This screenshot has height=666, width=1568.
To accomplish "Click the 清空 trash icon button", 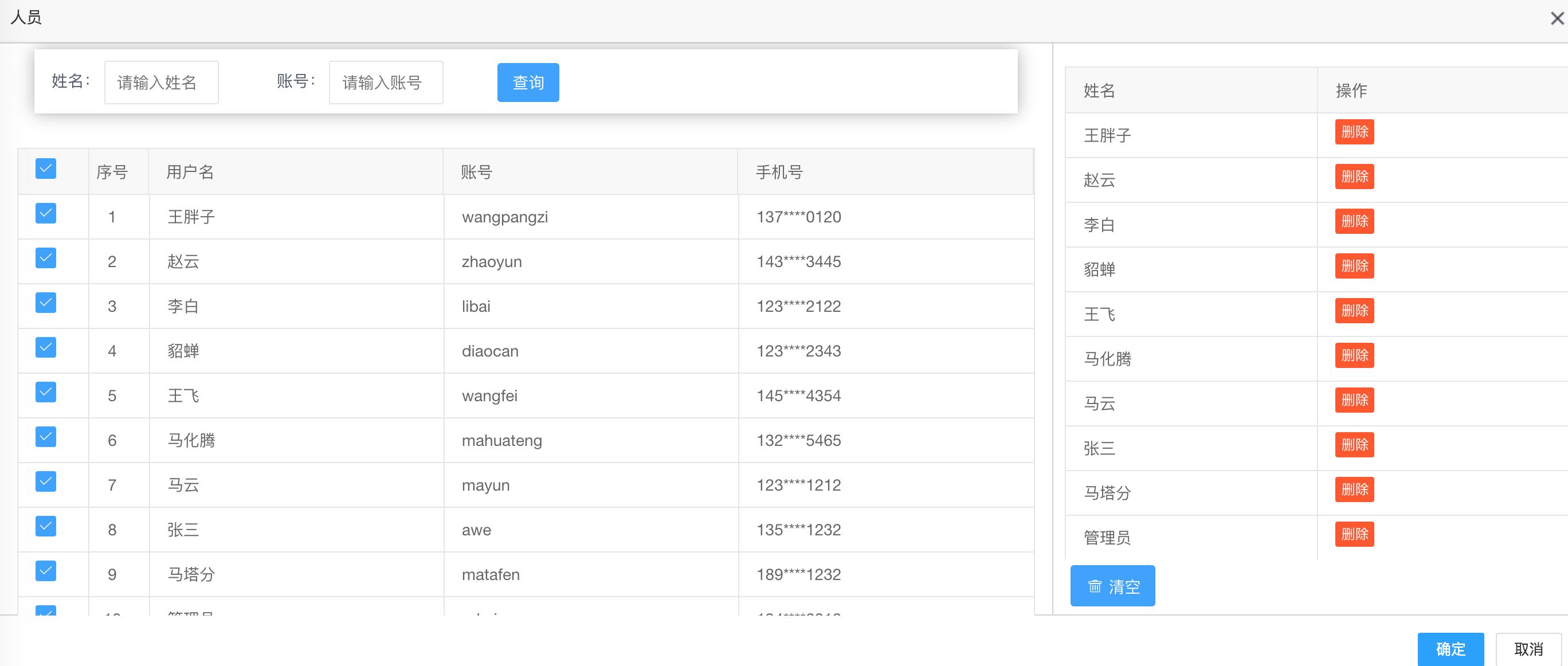I will [1113, 585].
